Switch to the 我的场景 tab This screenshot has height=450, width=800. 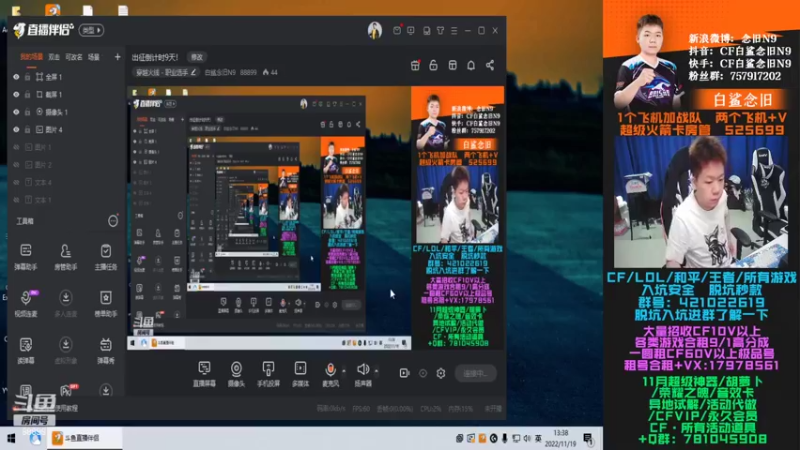[31, 57]
